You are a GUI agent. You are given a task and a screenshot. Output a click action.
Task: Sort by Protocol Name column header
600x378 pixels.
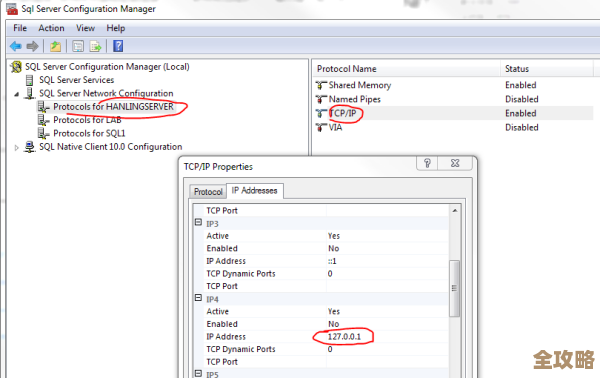click(x=406, y=69)
